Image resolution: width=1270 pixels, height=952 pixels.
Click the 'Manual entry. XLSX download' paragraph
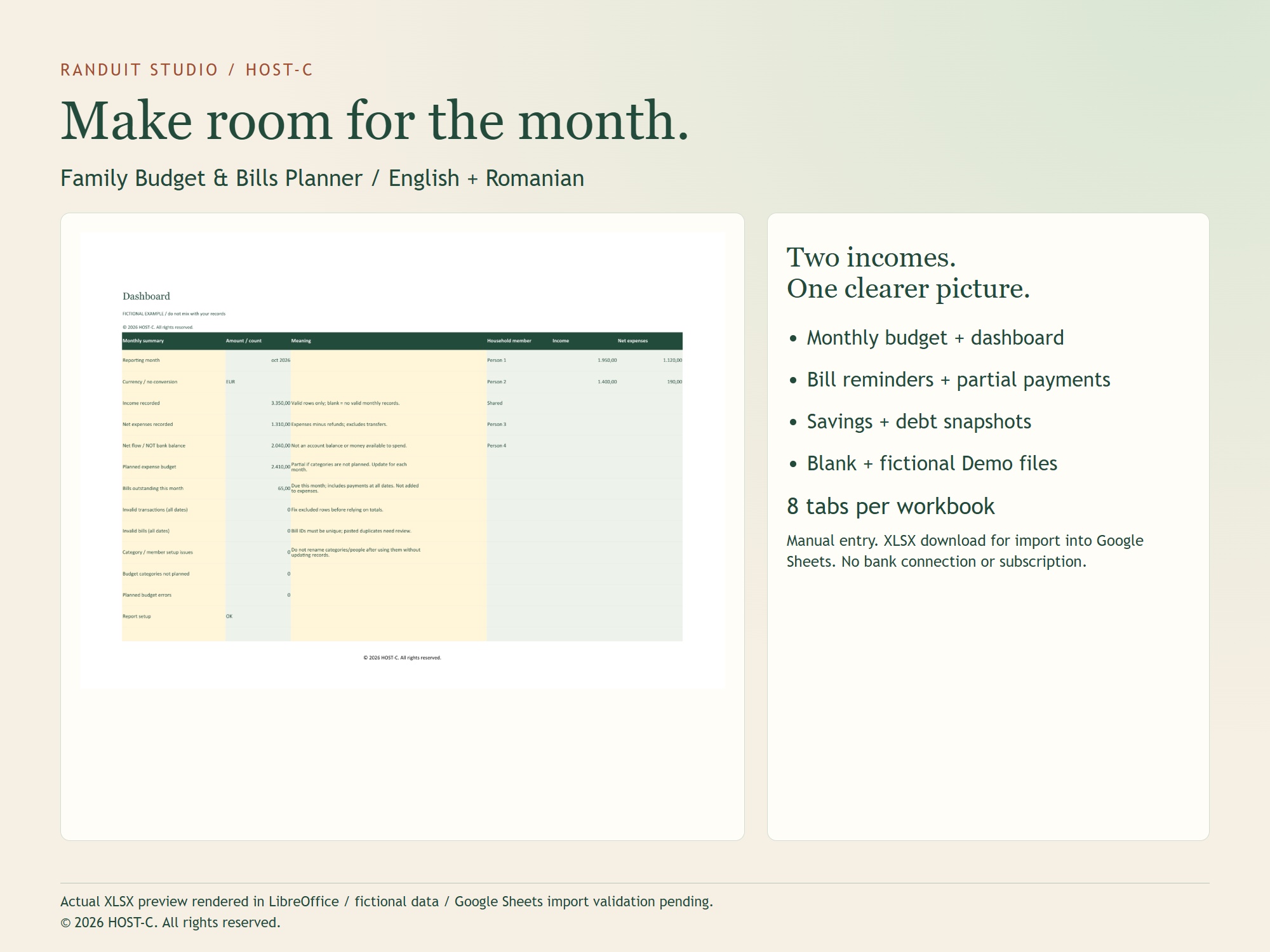coord(965,551)
